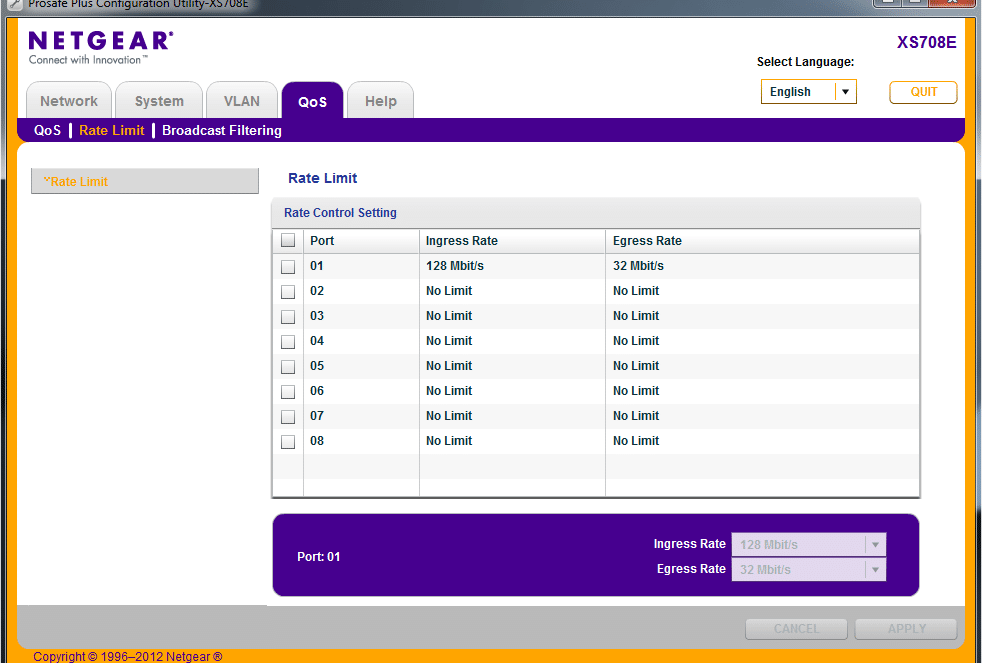This screenshot has width=982, height=663.
Task: Switch to the VLAN tab
Action: 242,101
